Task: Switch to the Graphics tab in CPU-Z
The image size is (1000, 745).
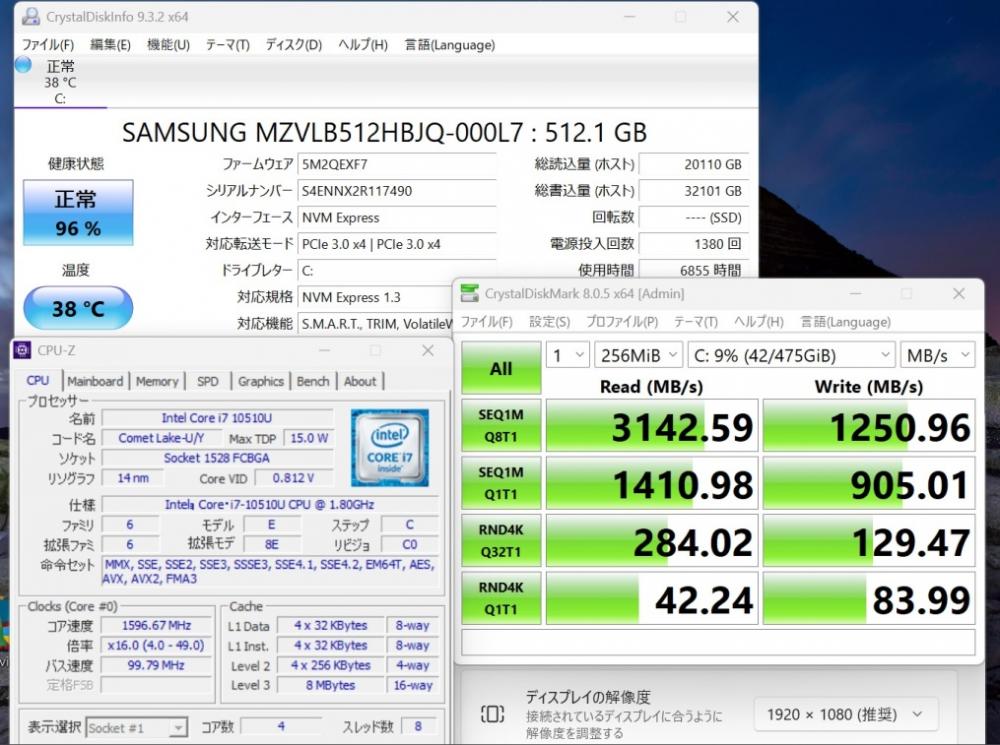Action: 260,381
